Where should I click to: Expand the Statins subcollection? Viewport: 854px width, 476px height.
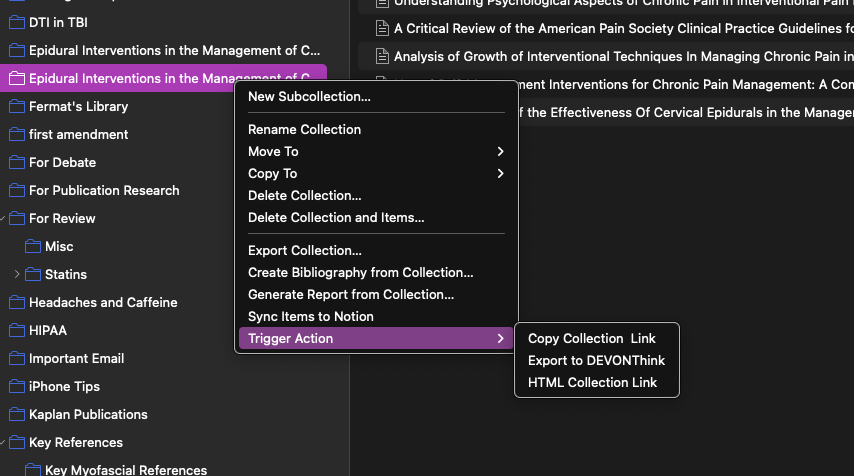17,274
